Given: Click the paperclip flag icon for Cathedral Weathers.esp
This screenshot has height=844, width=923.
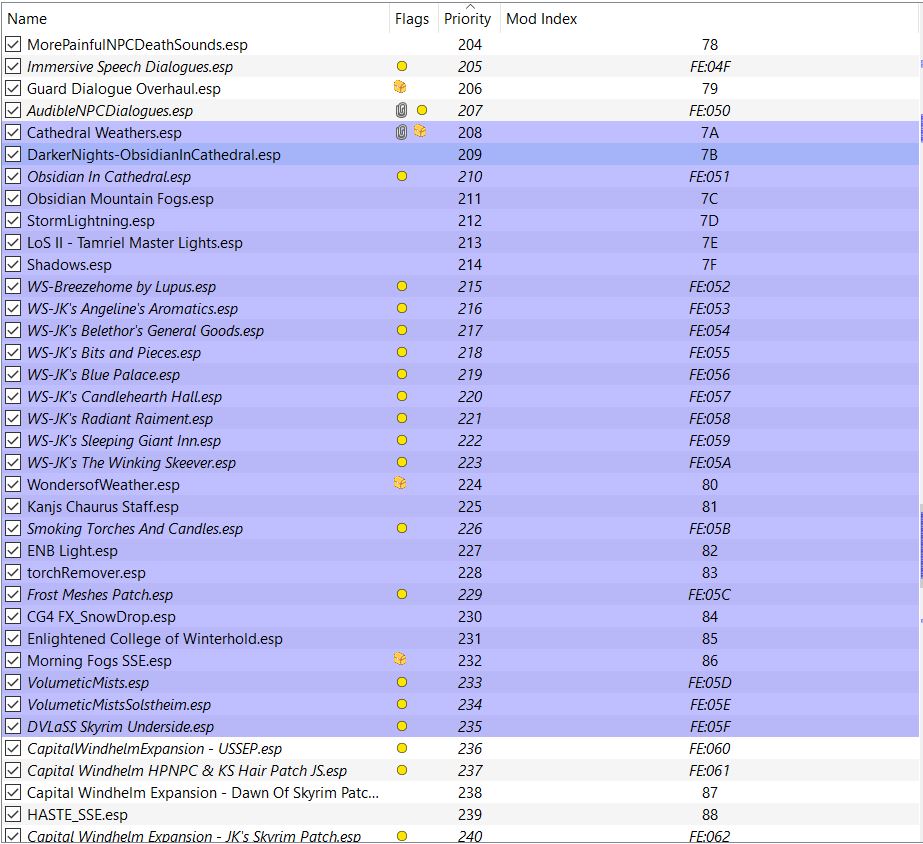Looking at the screenshot, I should coord(401,132).
